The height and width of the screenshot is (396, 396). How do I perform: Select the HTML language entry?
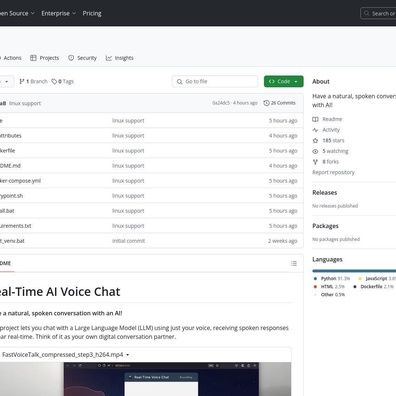(x=329, y=287)
